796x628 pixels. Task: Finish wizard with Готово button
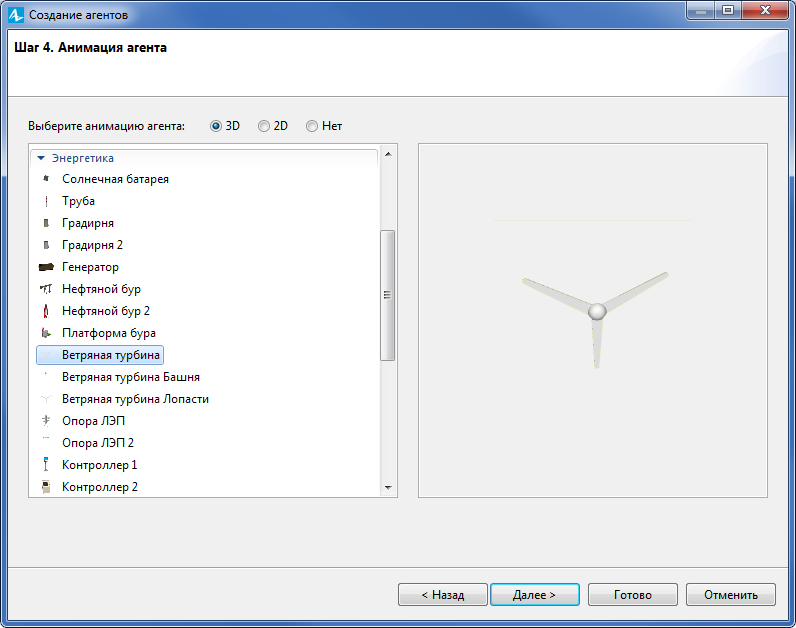click(x=633, y=594)
